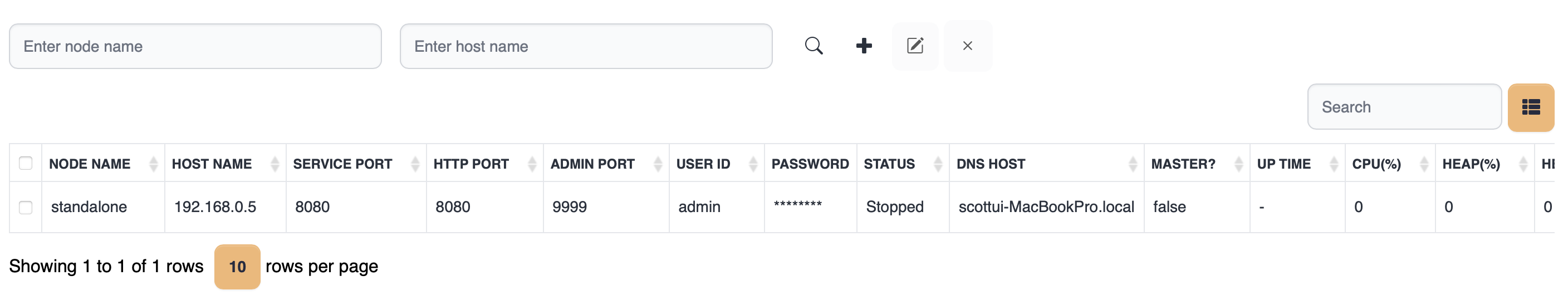Focus the Enter node name field
The width and height of the screenshot is (1568, 295).
(195, 46)
